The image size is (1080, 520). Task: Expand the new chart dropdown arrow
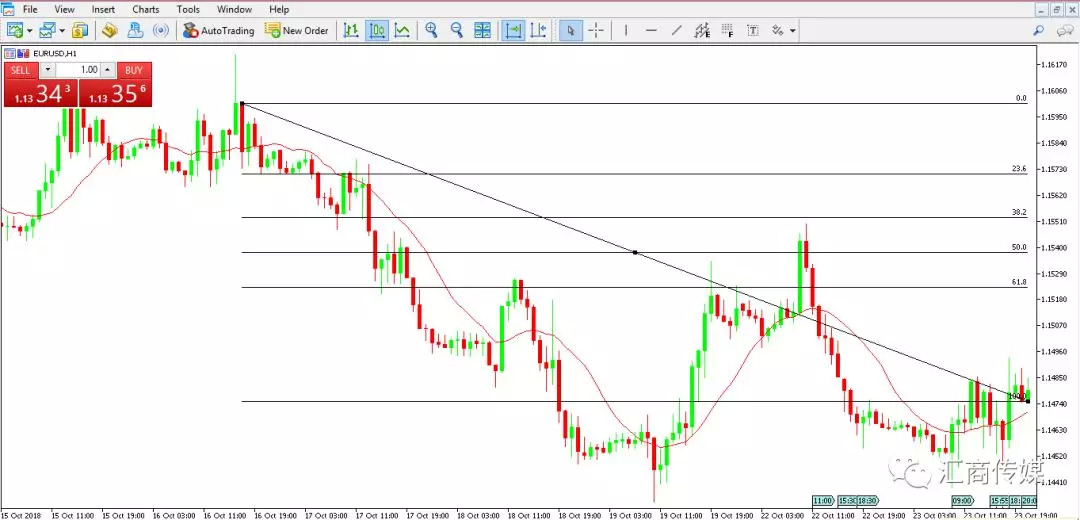pyautogui.click(x=30, y=31)
